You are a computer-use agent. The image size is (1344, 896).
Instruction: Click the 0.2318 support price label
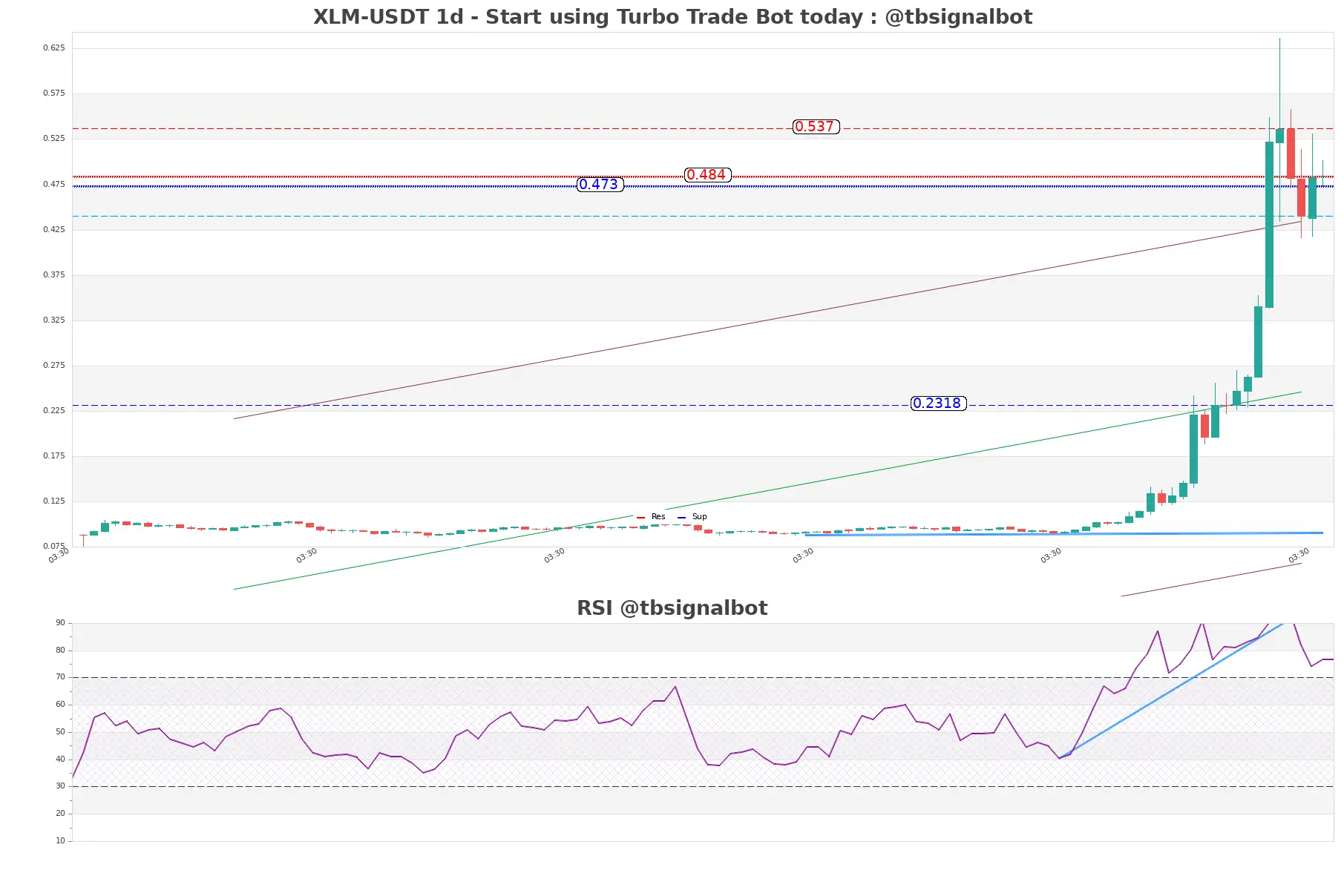[x=938, y=403]
